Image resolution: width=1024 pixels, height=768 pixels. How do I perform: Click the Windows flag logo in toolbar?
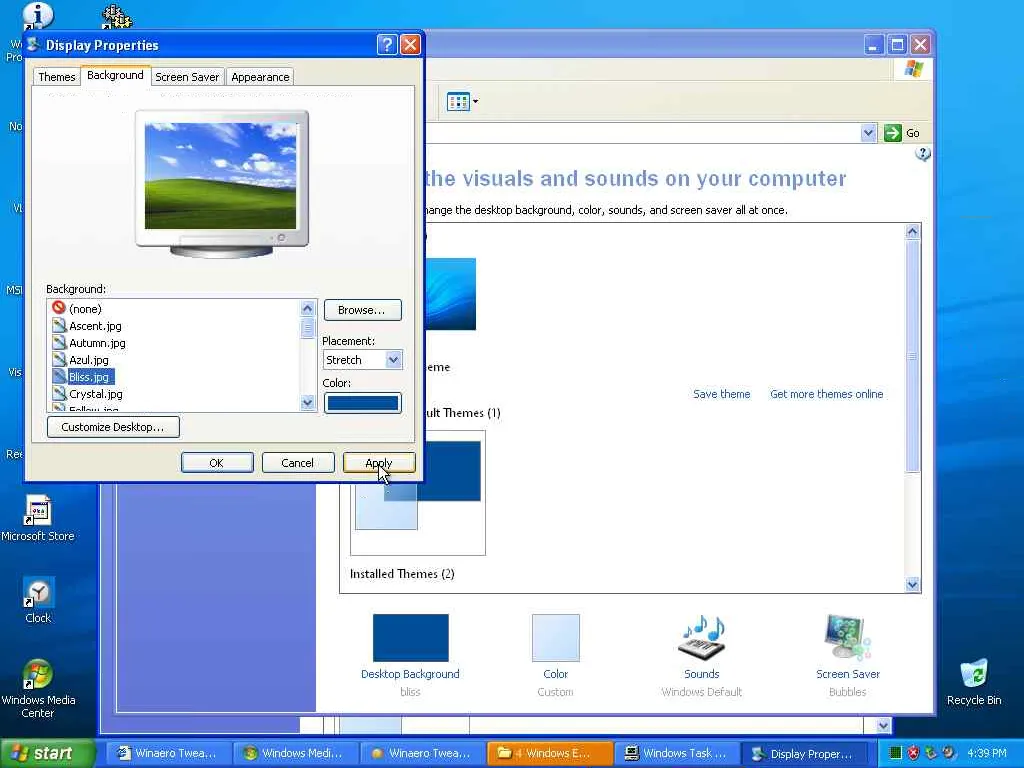click(x=914, y=69)
